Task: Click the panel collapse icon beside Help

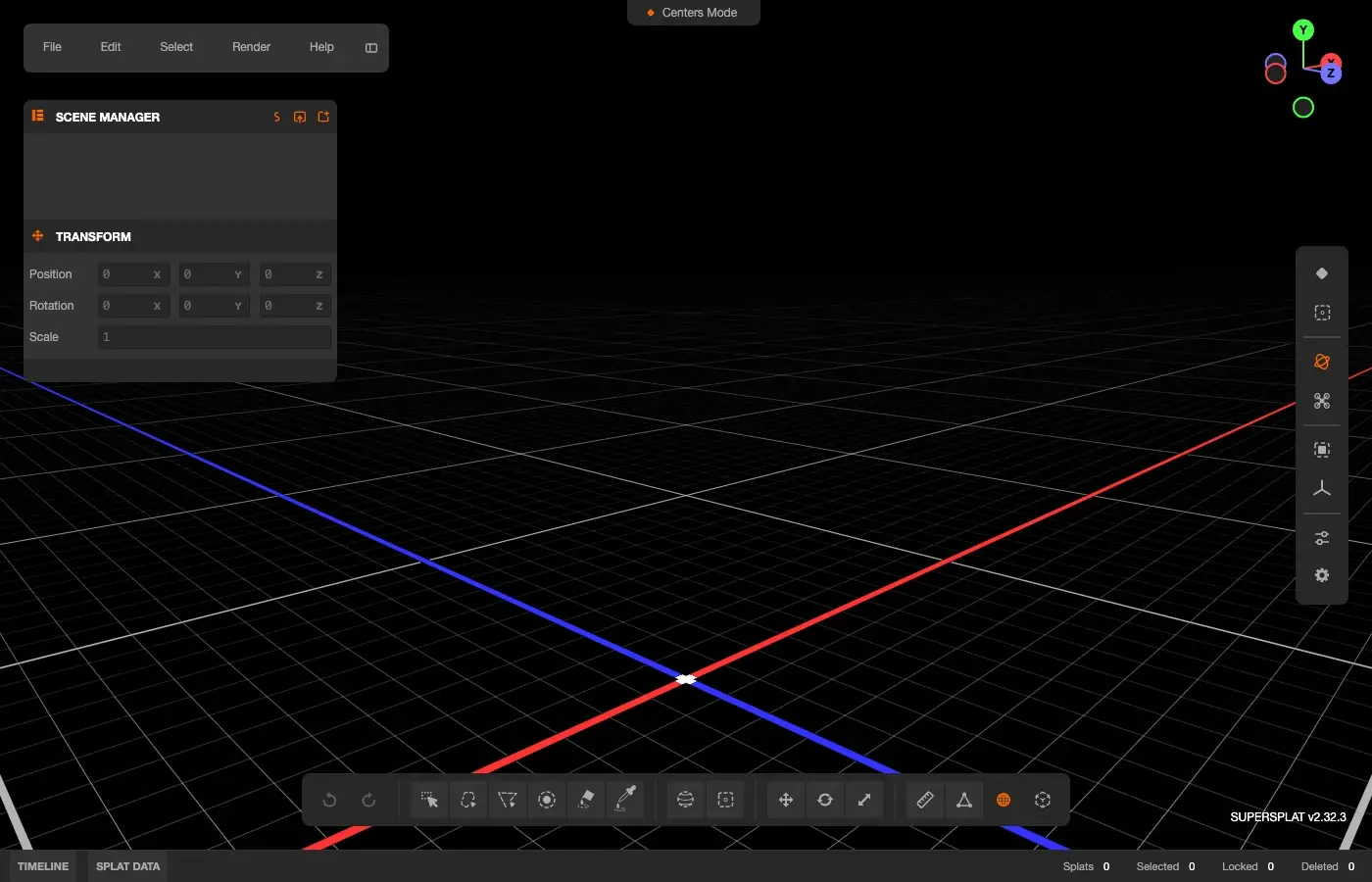Action: [371, 48]
